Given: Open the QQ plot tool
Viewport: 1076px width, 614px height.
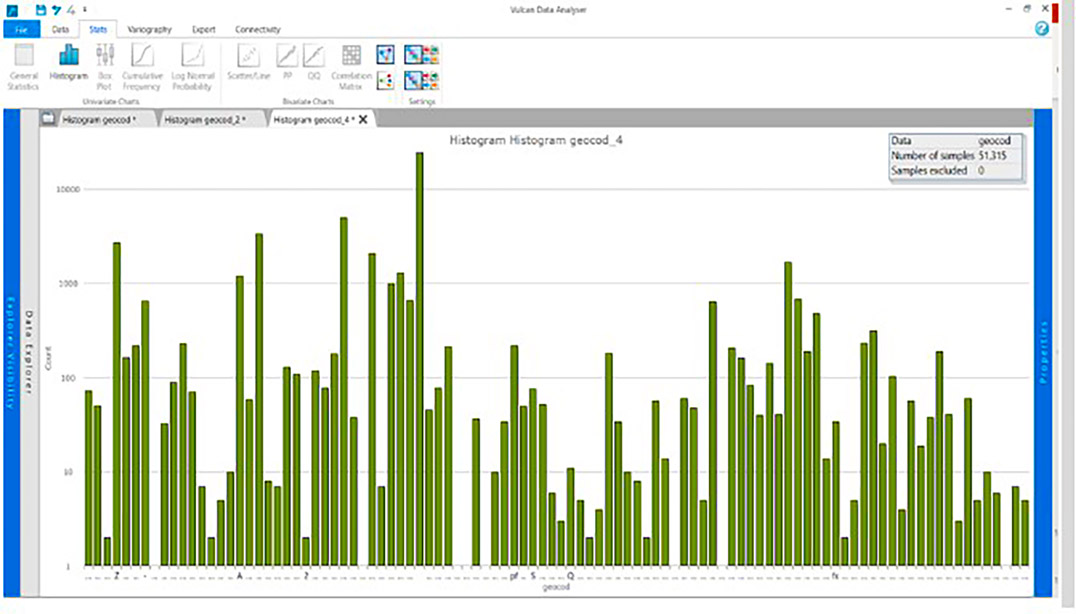Looking at the screenshot, I should pyautogui.click(x=314, y=62).
